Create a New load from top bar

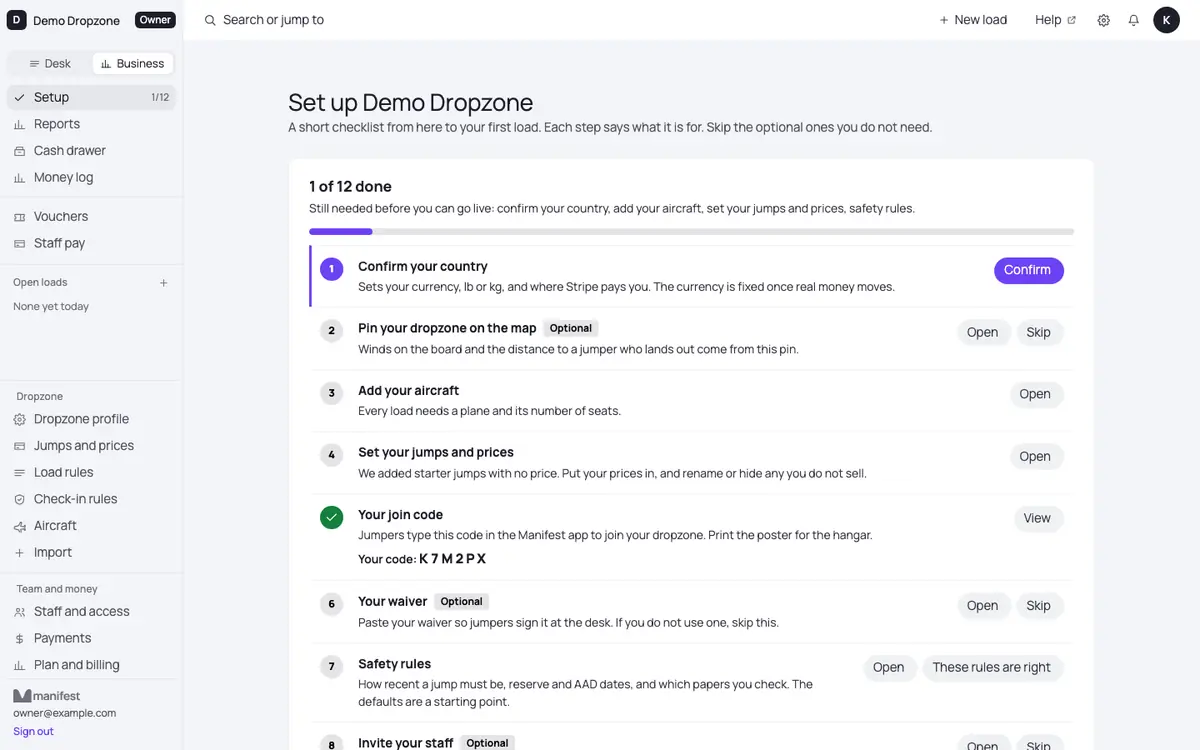click(x=973, y=20)
